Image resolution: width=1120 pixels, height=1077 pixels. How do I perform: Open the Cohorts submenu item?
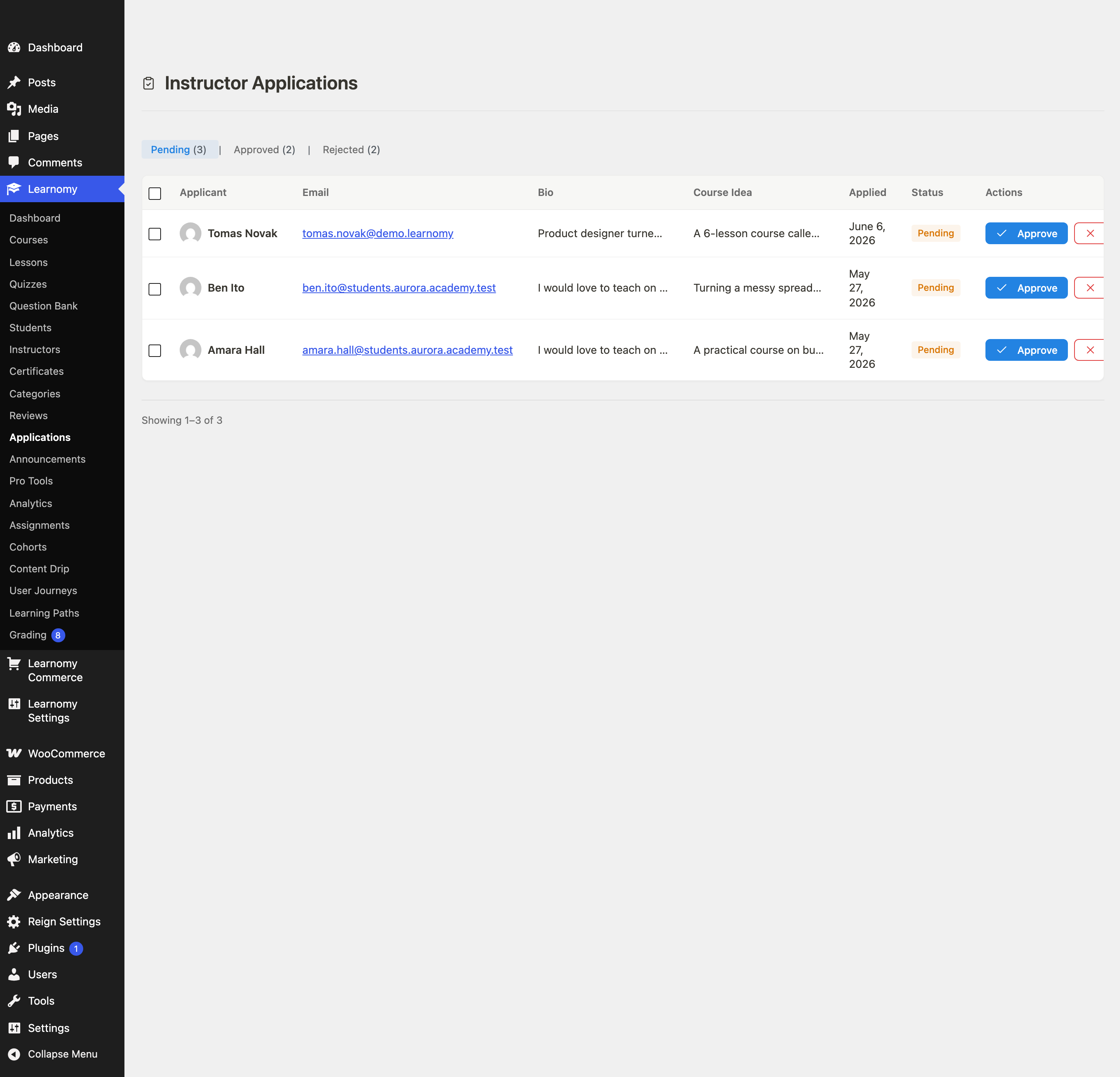(x=28, y=547)
